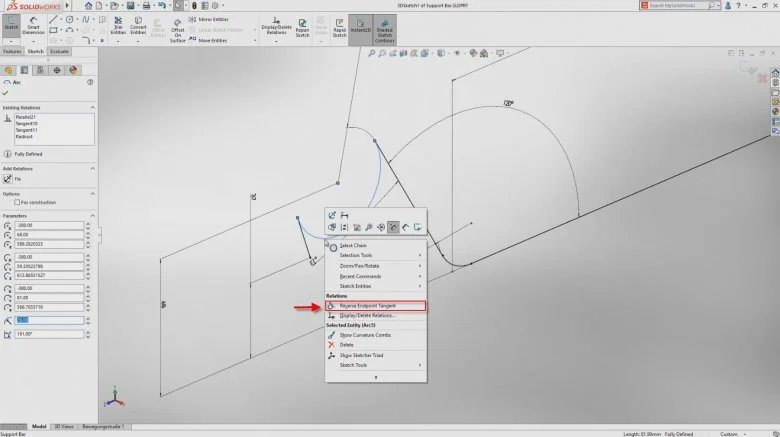Switch to the 3D Views bottom tab

coord(64,427)
